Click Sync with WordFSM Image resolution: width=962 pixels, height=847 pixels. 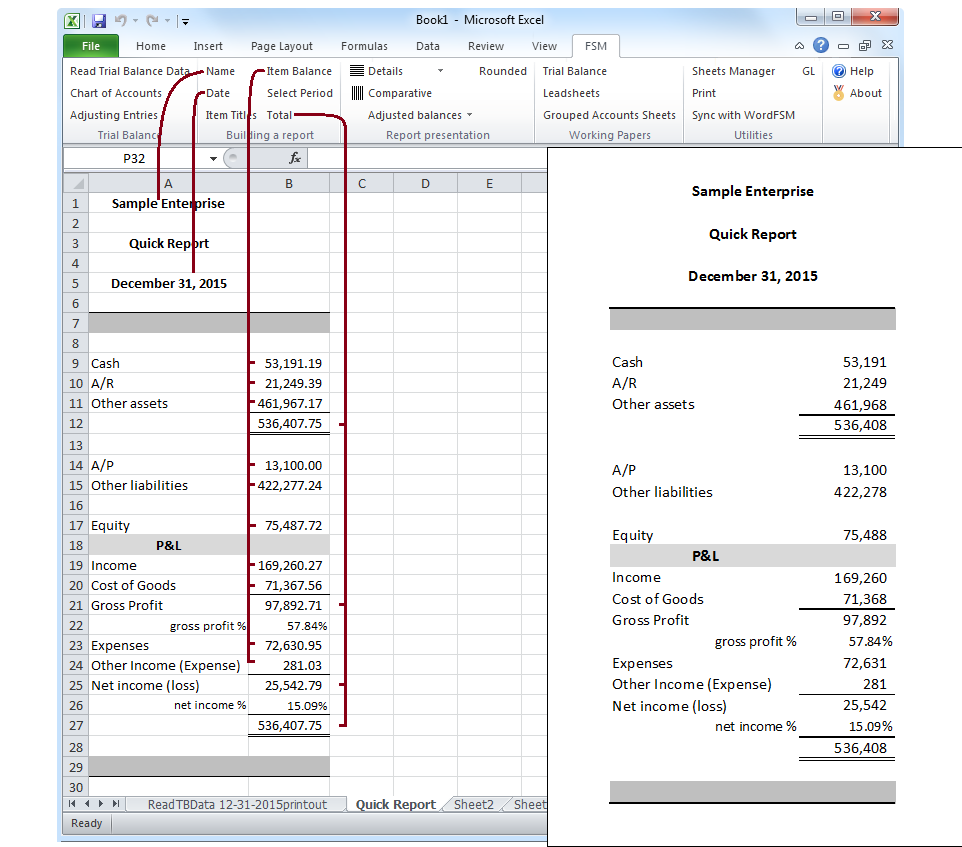(x=745, y=114)
